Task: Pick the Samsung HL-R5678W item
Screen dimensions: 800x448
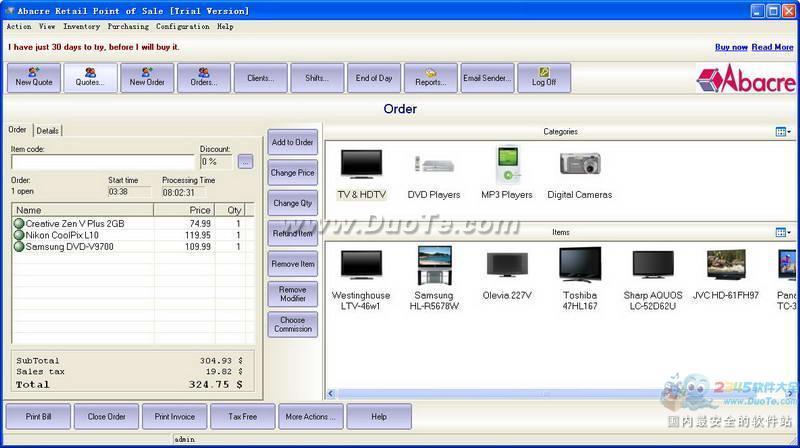Action: coord(434,279)
